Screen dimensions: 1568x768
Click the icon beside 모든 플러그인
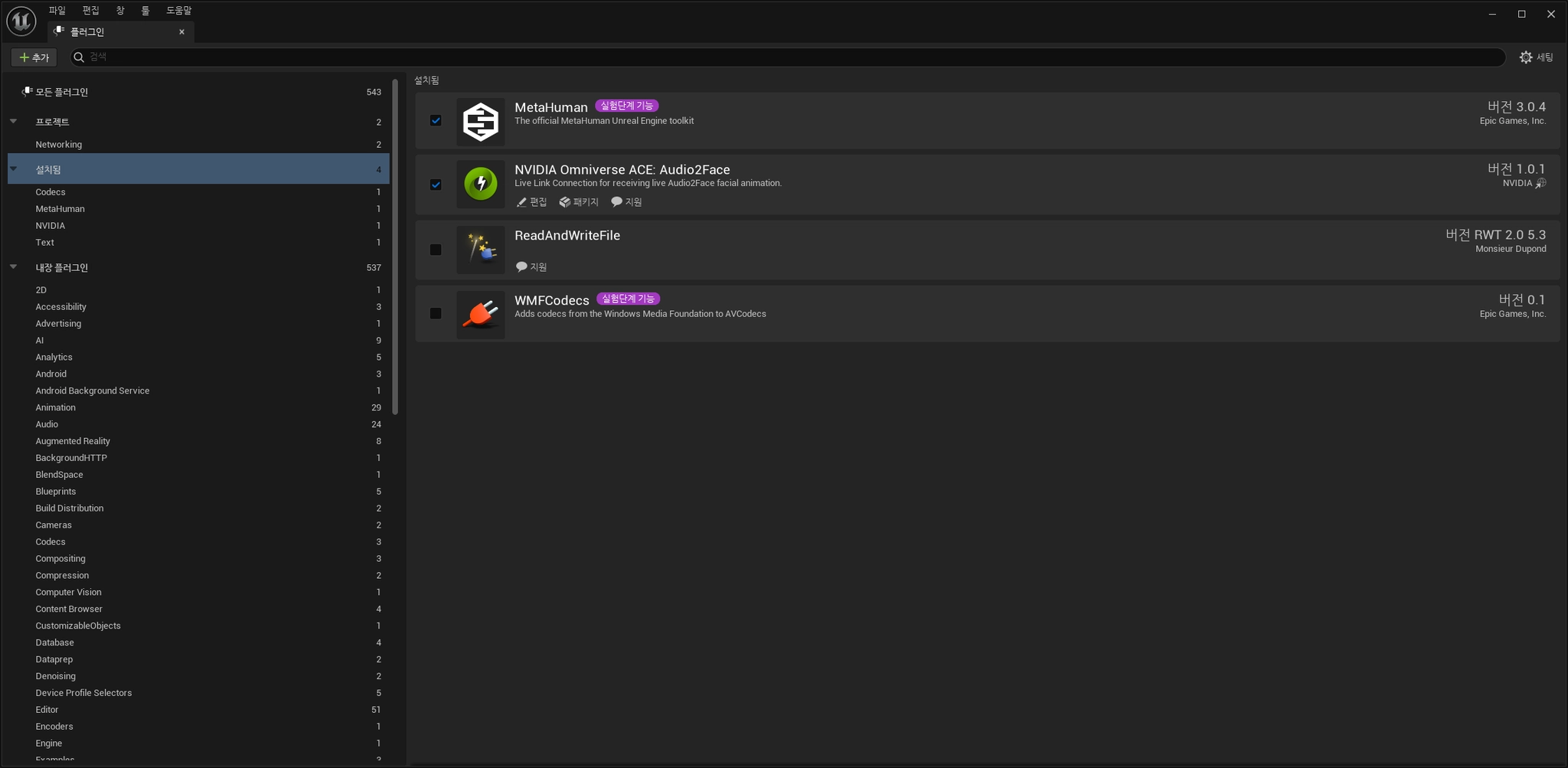click(x=27, y=92)
